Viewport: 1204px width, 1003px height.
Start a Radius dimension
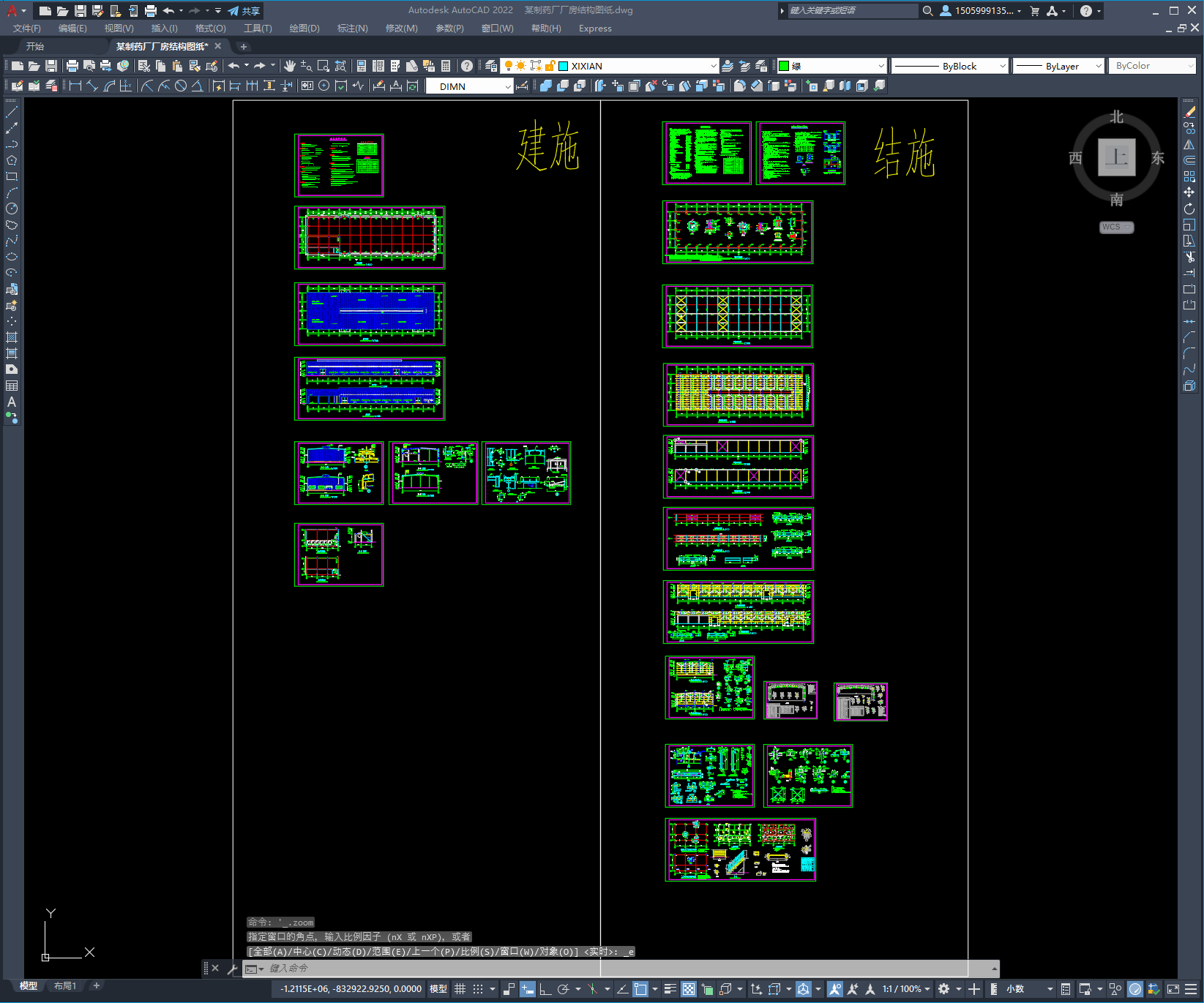(147, 86)
